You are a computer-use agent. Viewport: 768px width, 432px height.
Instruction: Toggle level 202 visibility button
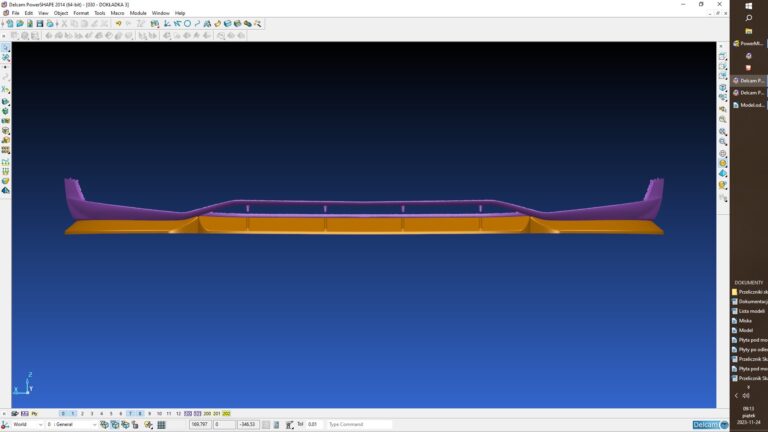pos(226,413)
